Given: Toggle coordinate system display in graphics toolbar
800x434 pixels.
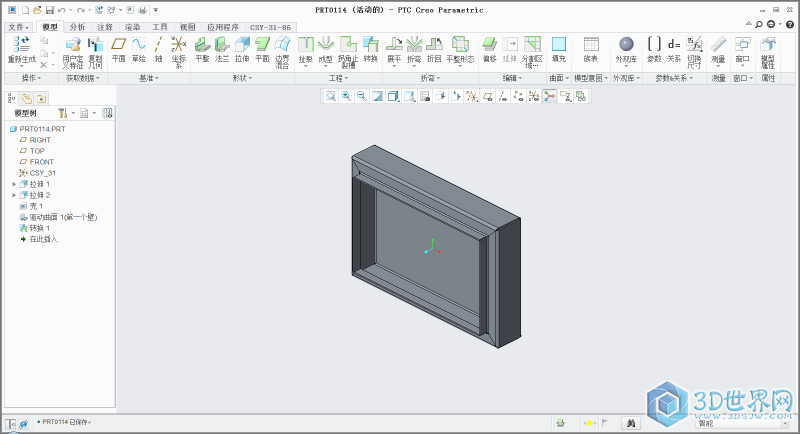Looking at the screenshot, I should coord(534,96).
